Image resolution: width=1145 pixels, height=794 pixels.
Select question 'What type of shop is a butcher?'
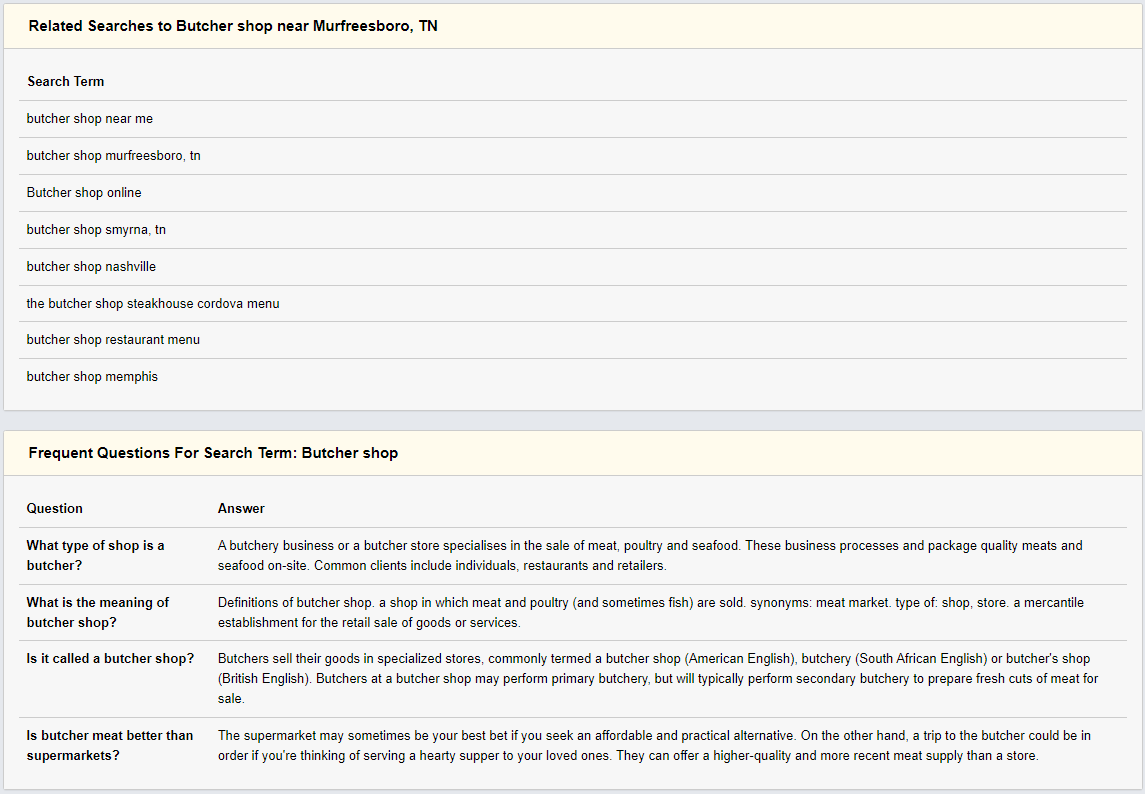point(96,556)
